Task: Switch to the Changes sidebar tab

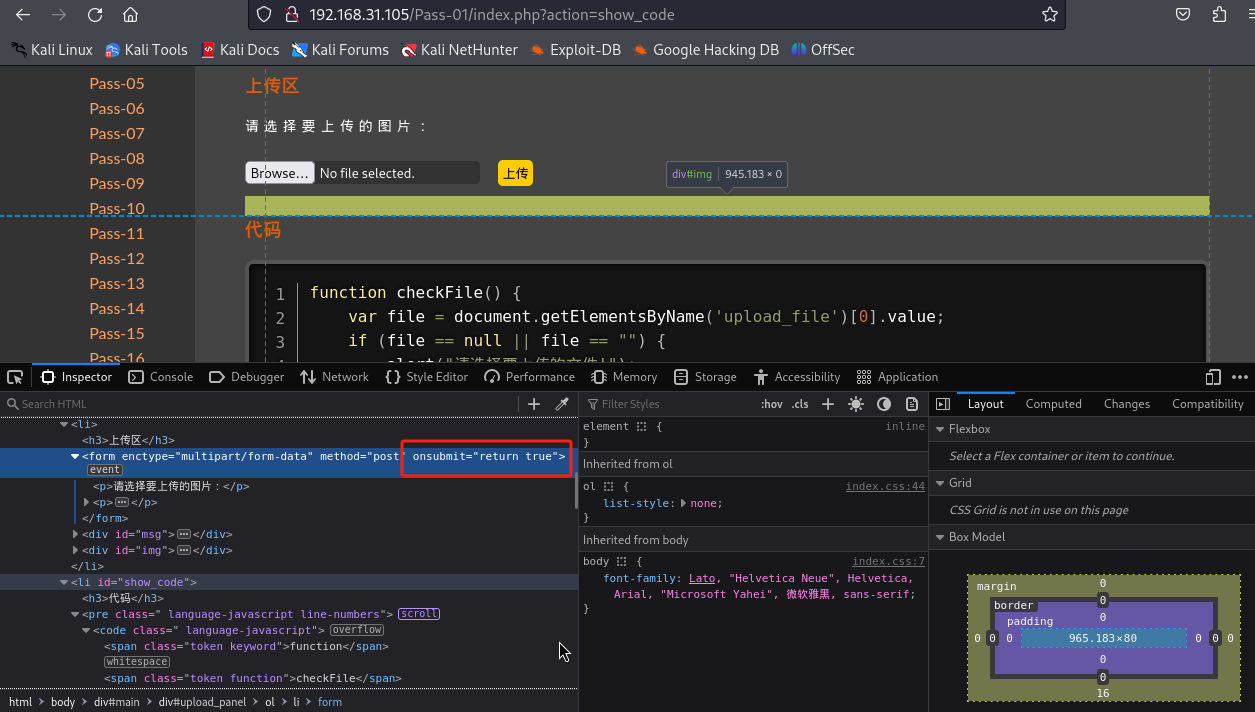Action: click(1127, 404)
